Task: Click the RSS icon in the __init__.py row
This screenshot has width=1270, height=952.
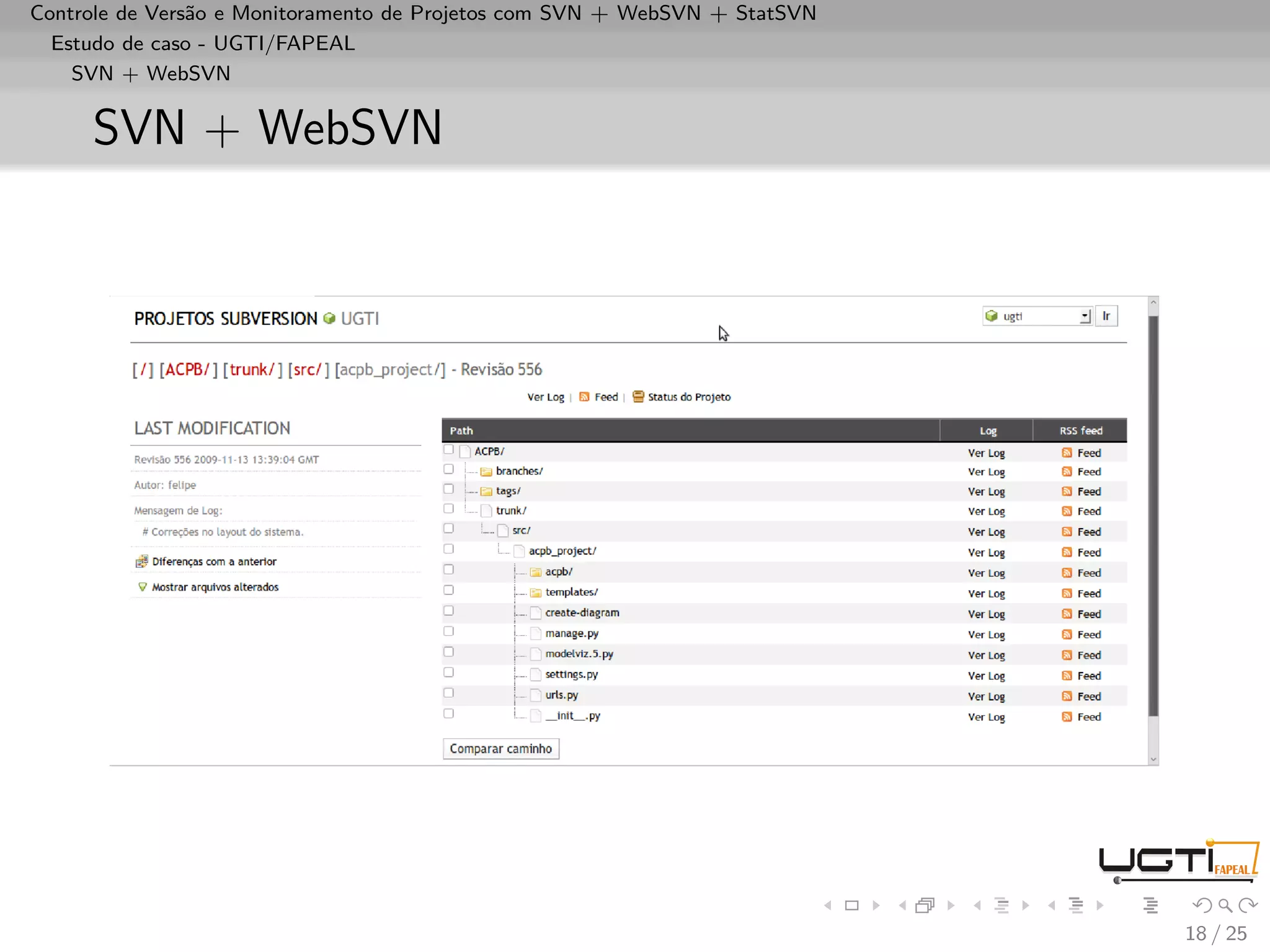Action: click(1067, 717)
